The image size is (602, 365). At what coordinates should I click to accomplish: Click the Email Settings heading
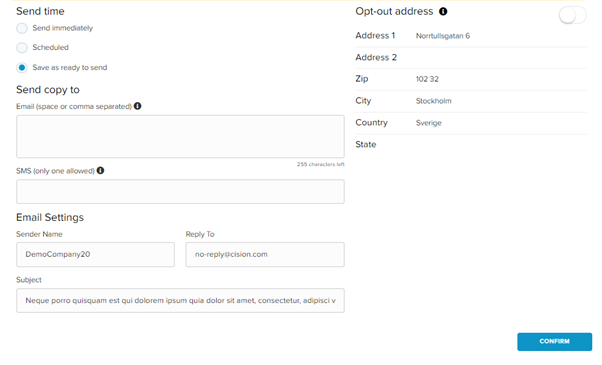(x=50, y=218)
